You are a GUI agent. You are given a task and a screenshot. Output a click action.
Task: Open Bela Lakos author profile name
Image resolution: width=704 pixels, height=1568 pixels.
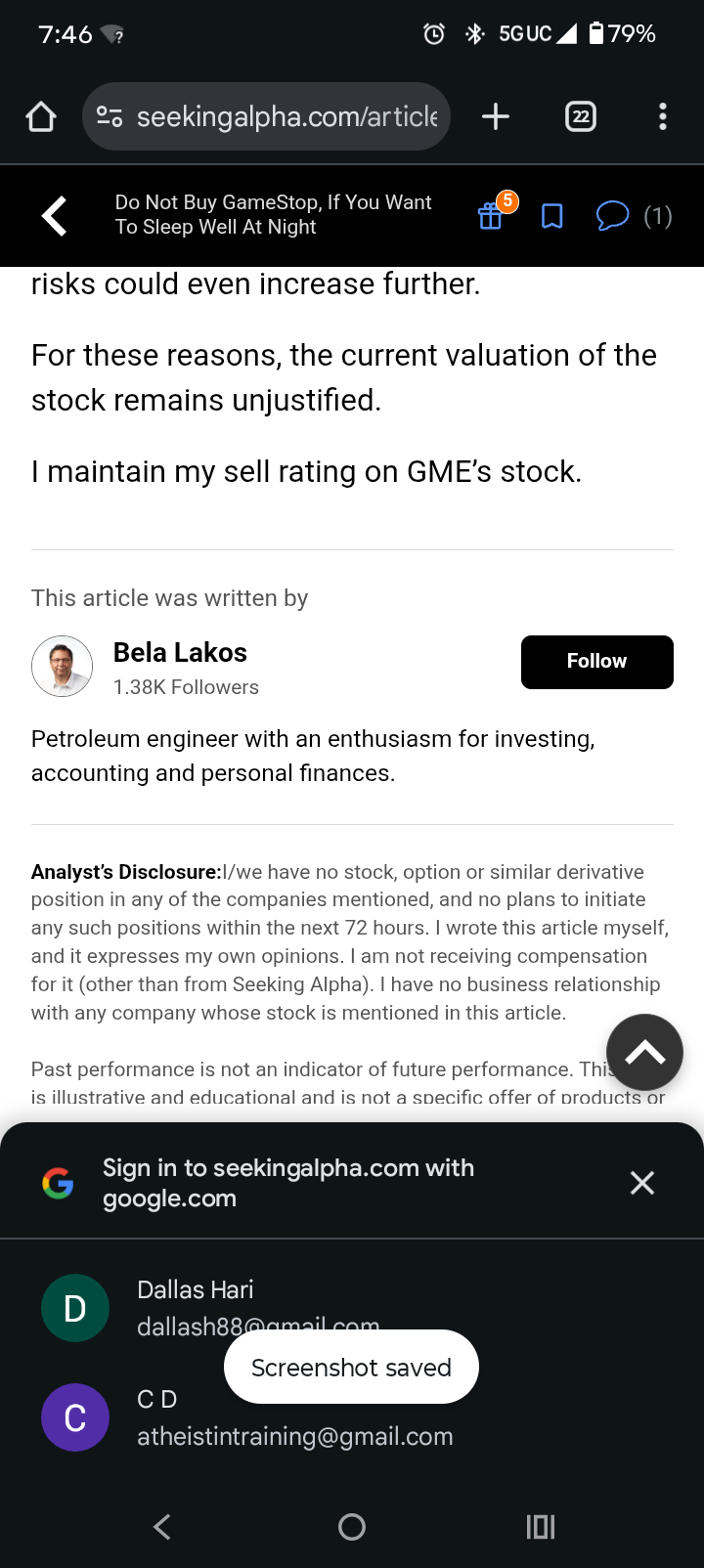click(180, 652)
